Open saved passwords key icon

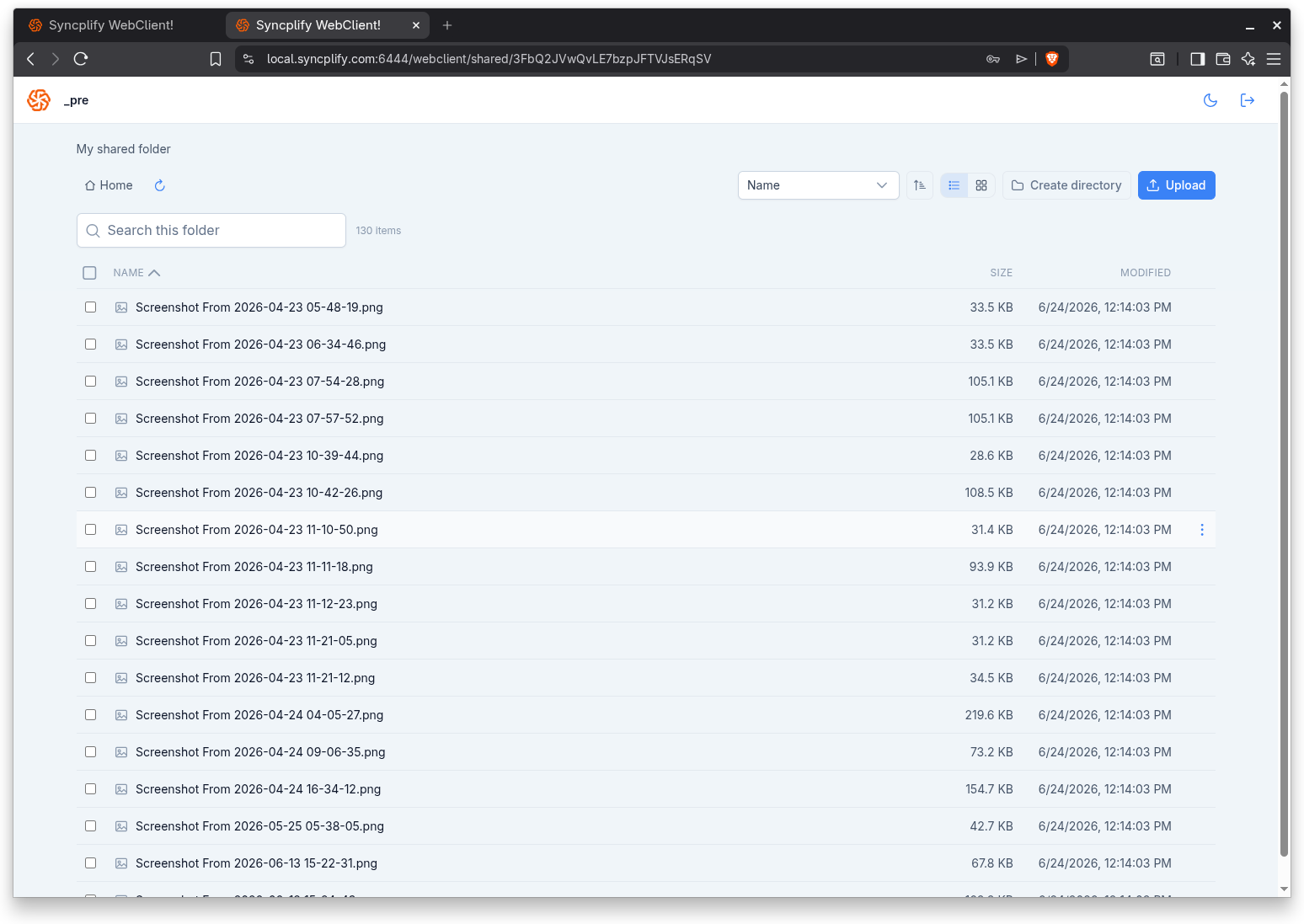(993, 59)
